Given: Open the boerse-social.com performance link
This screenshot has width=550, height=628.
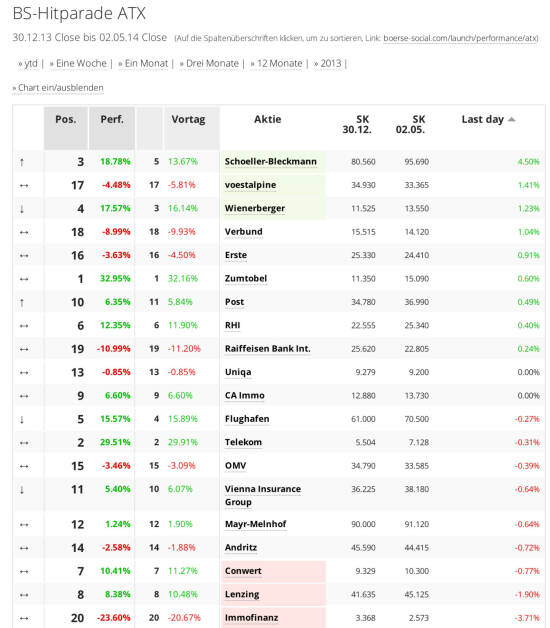Looking at the screenshot, I should (461, 38).
